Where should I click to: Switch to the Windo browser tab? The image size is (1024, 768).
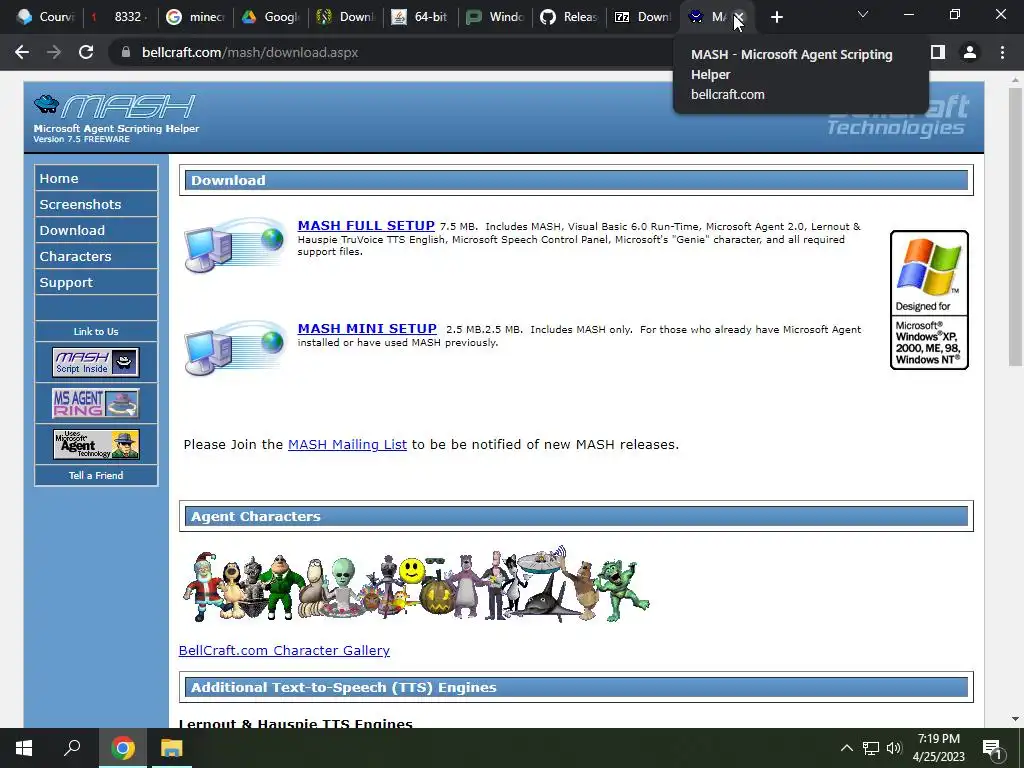496,17
